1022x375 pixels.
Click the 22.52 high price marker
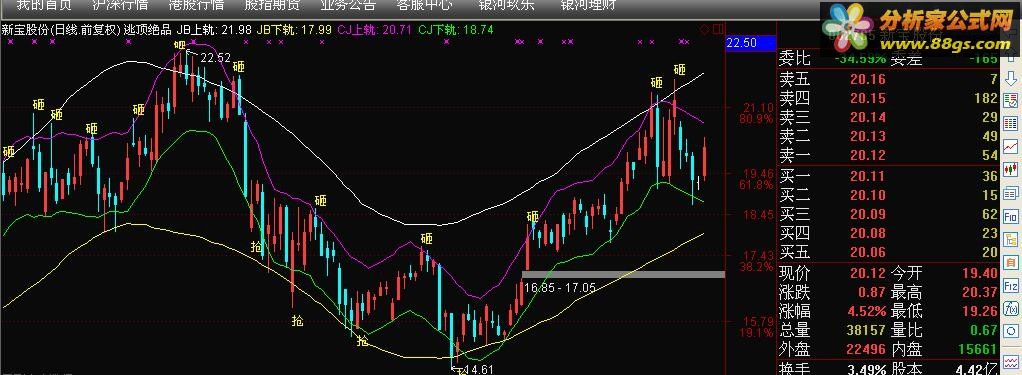click(215, 57)
